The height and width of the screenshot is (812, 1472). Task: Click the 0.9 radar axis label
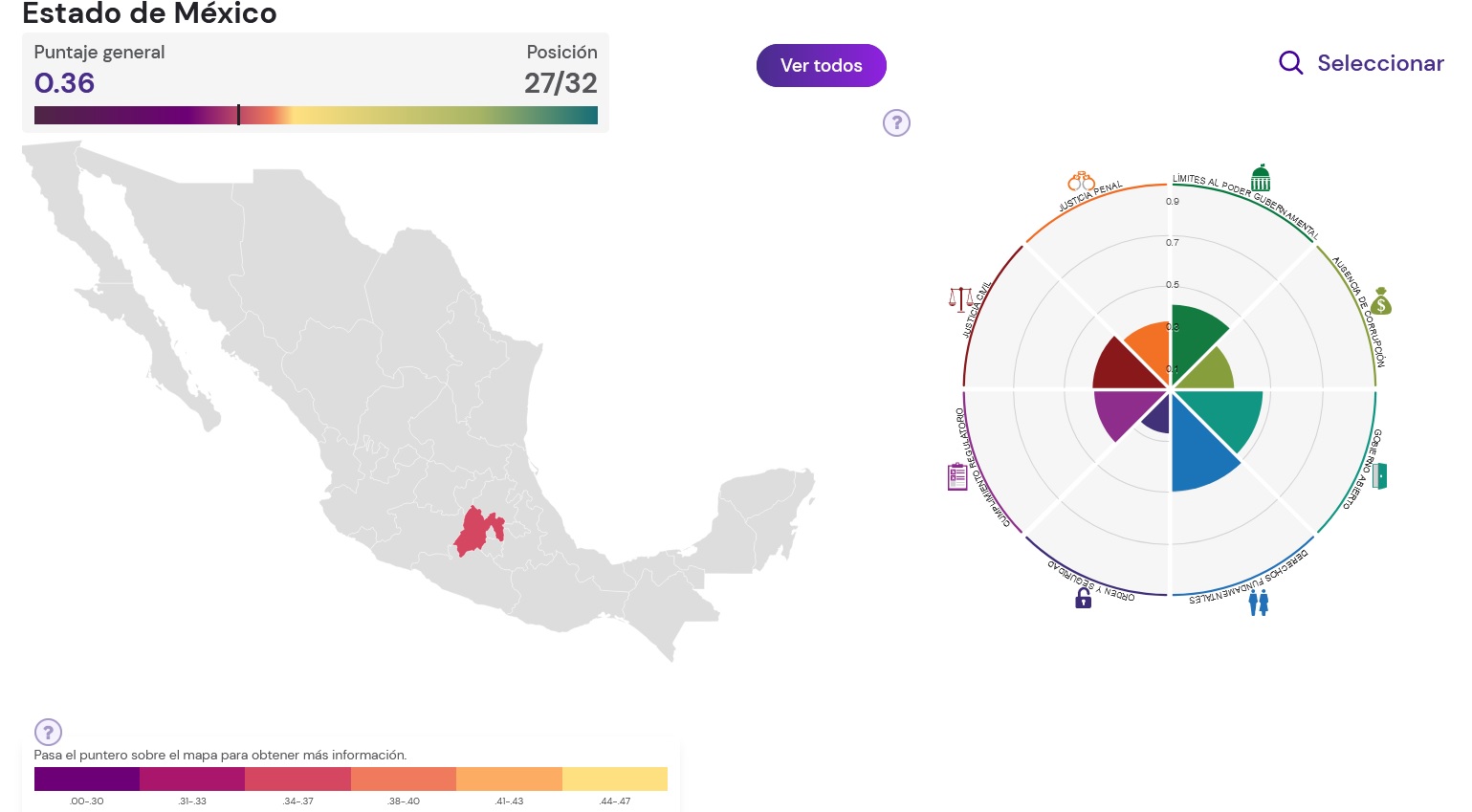click(1173, 202)
